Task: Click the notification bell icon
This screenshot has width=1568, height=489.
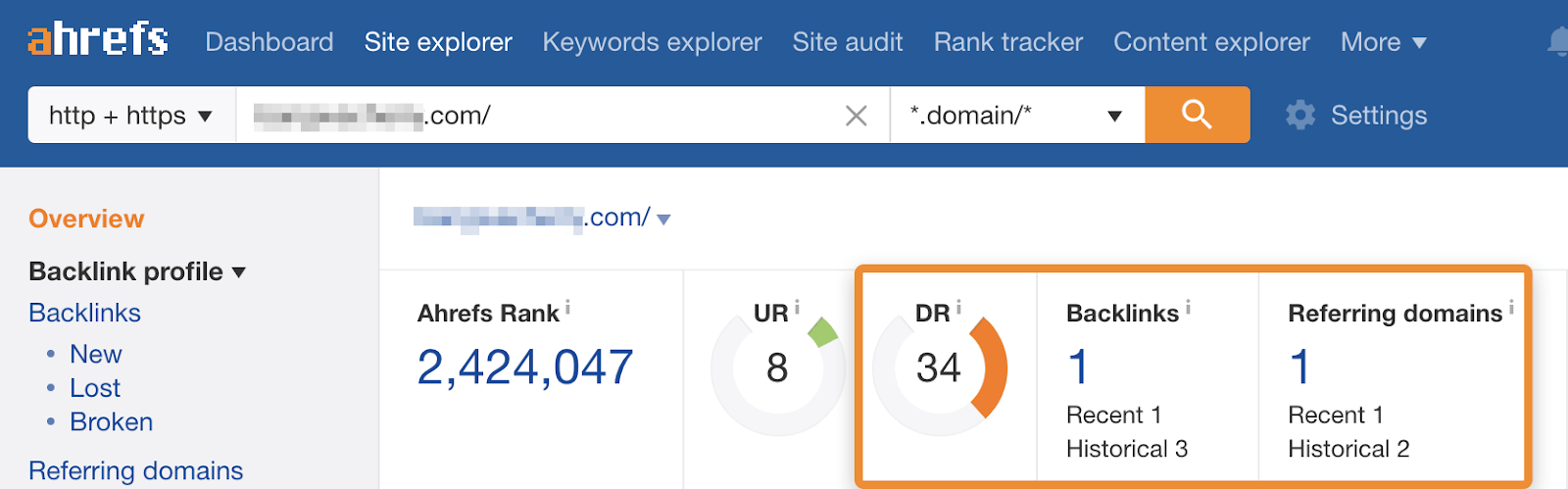Action: [1558, 41]
